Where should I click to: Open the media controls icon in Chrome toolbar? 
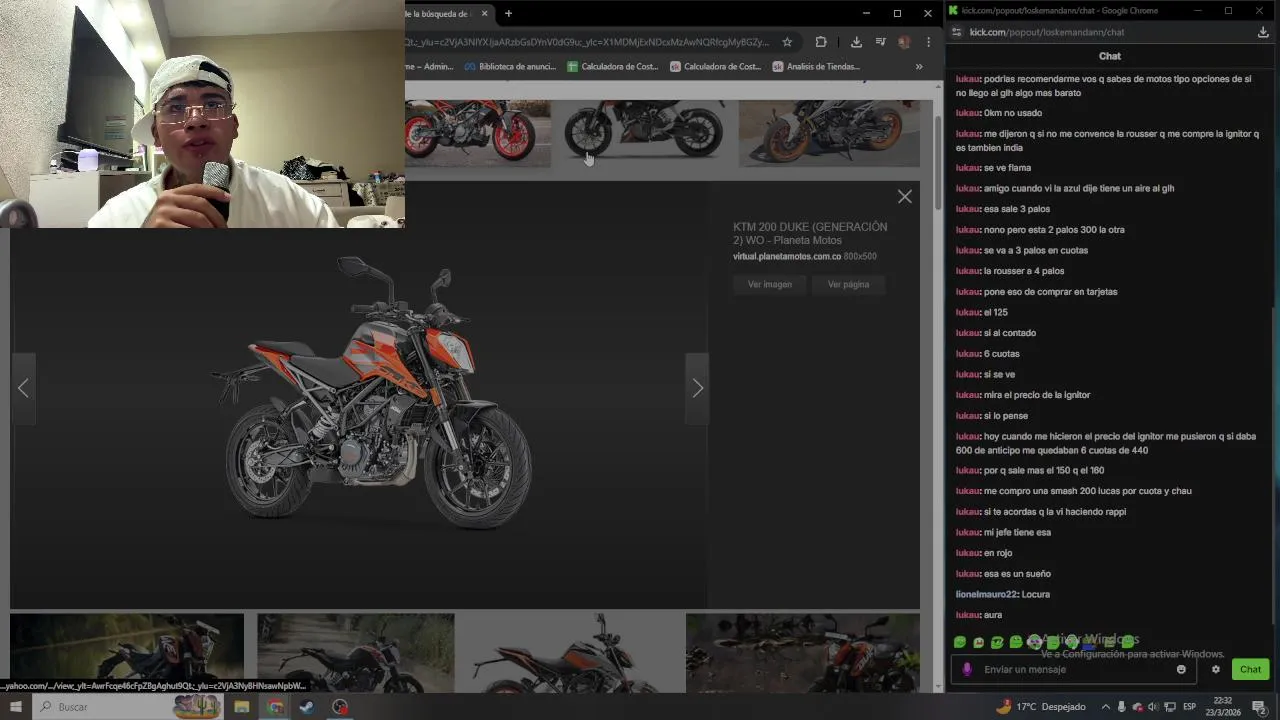[880, 42]
